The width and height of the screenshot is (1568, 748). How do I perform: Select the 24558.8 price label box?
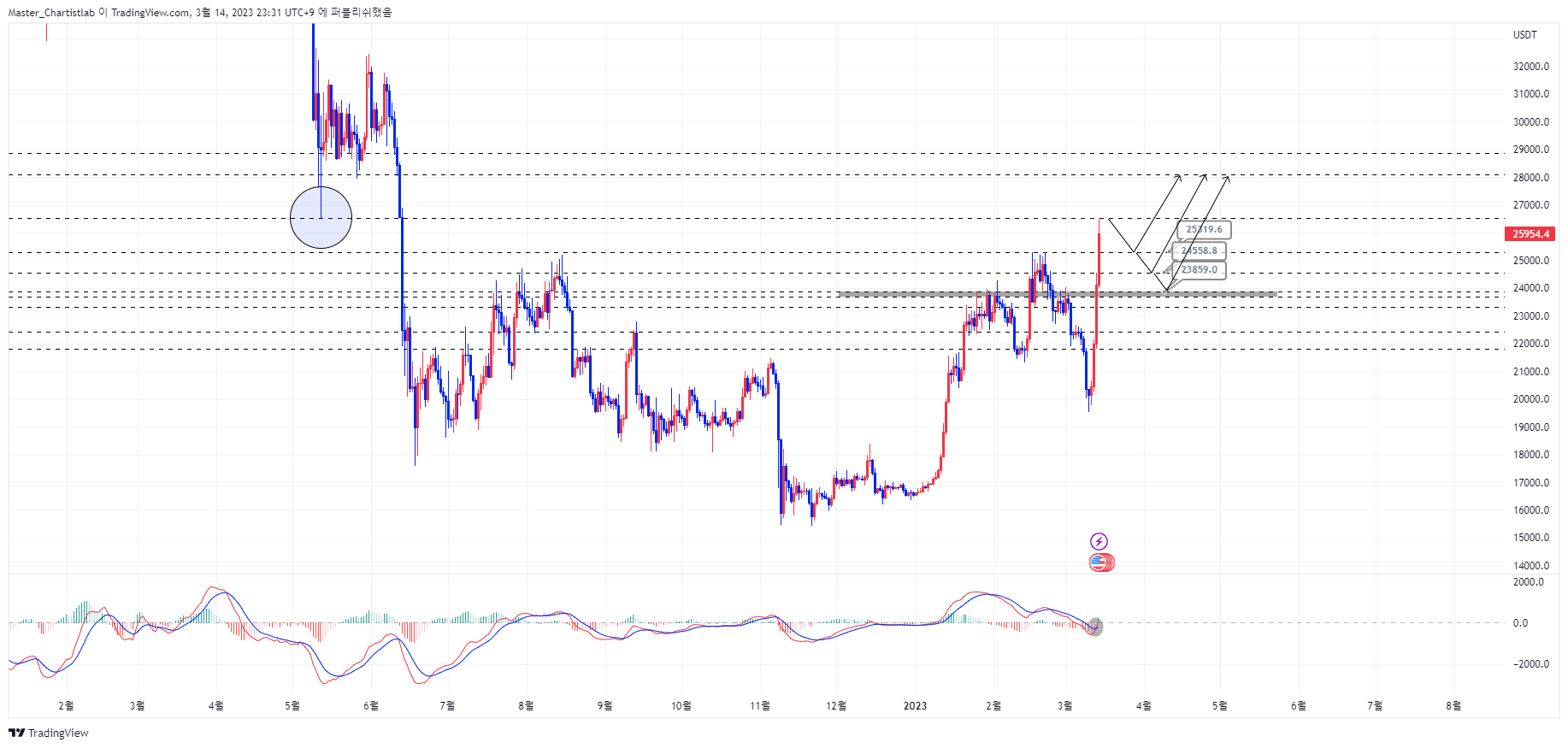pos(1199,250)
